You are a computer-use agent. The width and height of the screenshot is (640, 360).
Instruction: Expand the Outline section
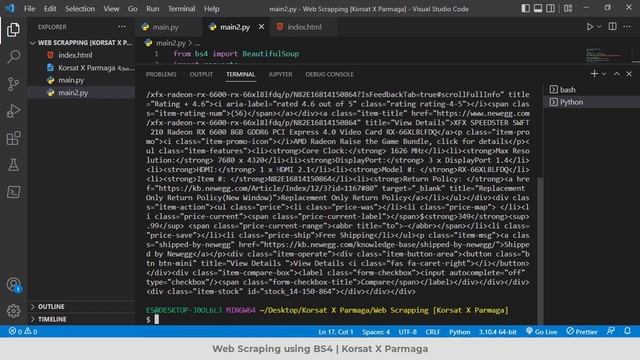click(x=82, y=307)
